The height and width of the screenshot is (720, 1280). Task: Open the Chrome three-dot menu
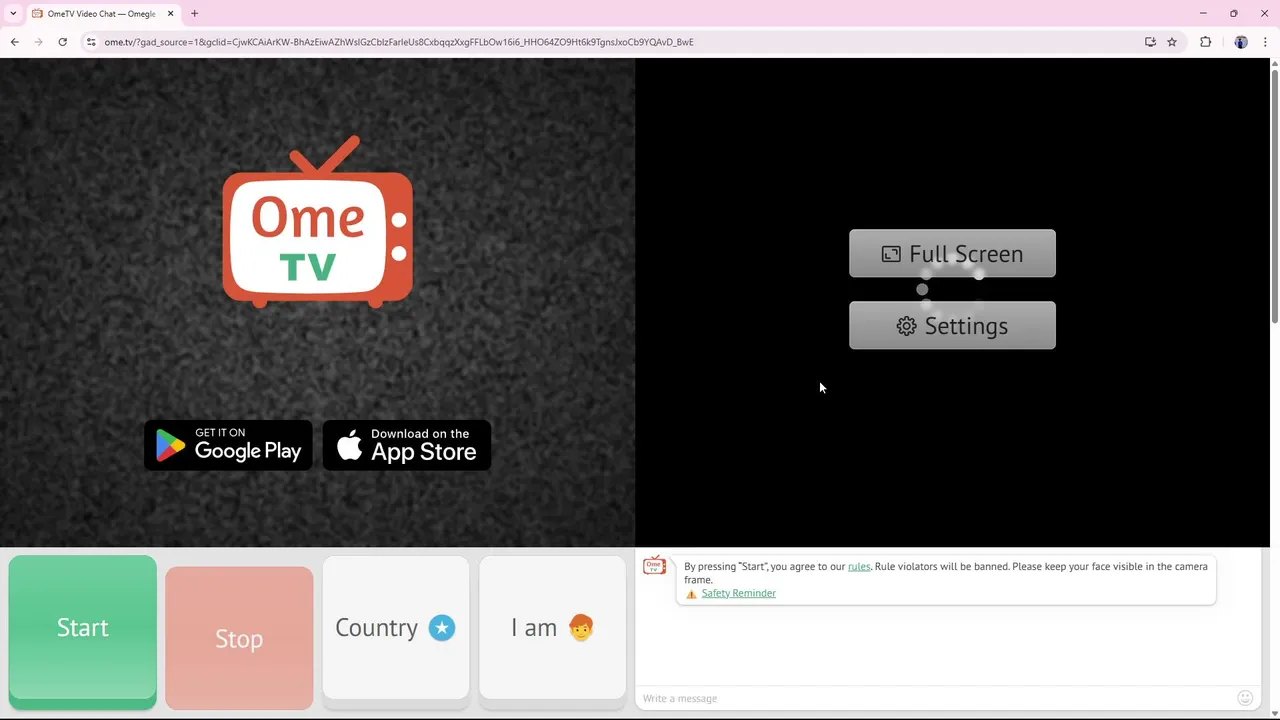pyautogui.click(x=1266, y=42)
